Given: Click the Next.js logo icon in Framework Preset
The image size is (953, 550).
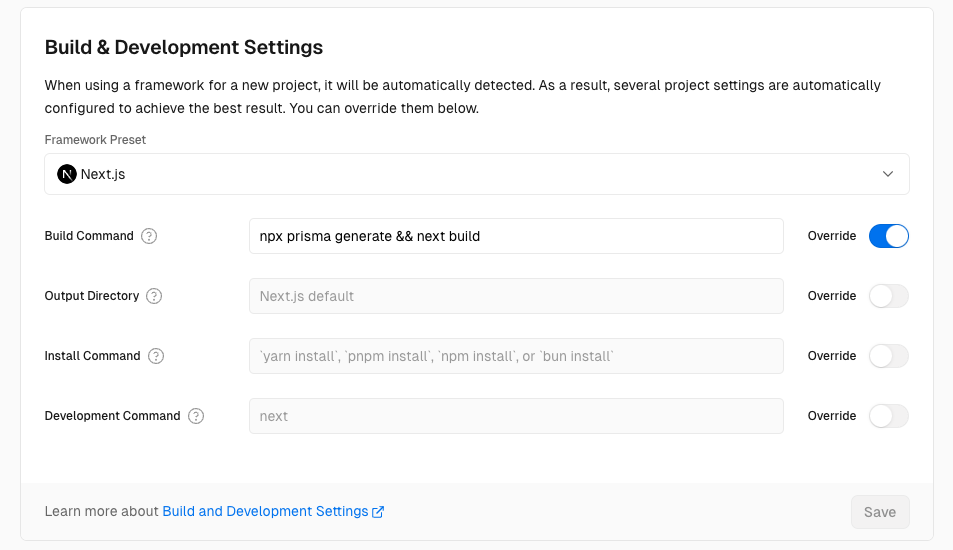Looking at the screenshot, I should click(x=67, y=174).
